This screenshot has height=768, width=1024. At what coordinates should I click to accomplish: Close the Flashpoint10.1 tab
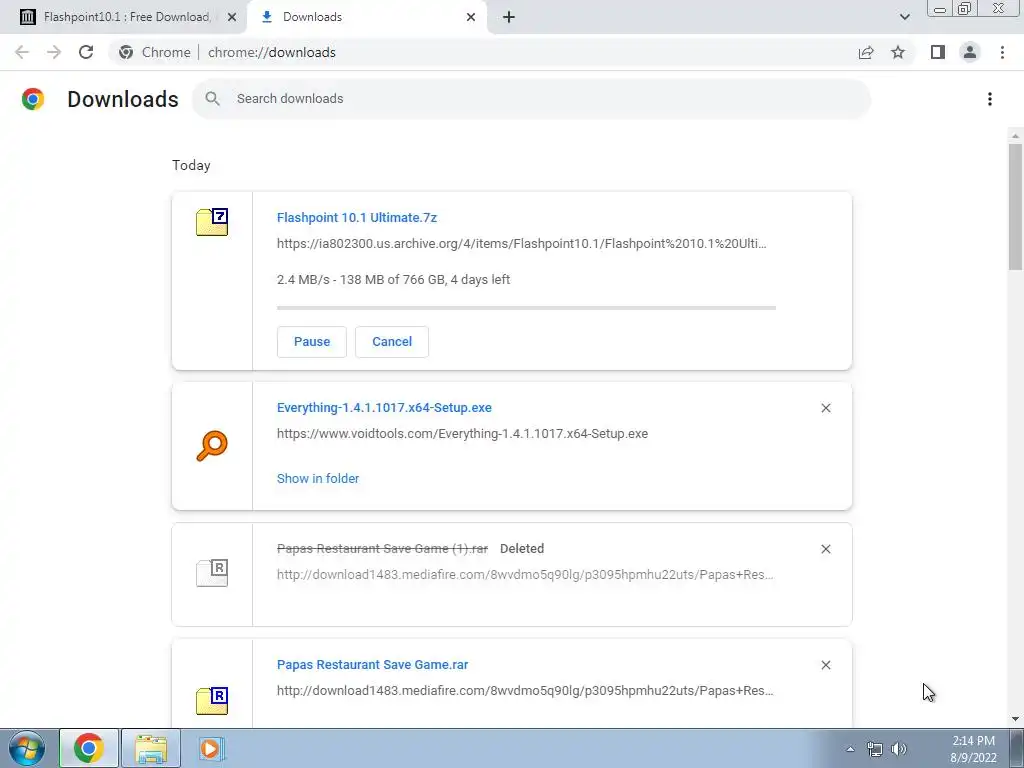coord(232,17)
